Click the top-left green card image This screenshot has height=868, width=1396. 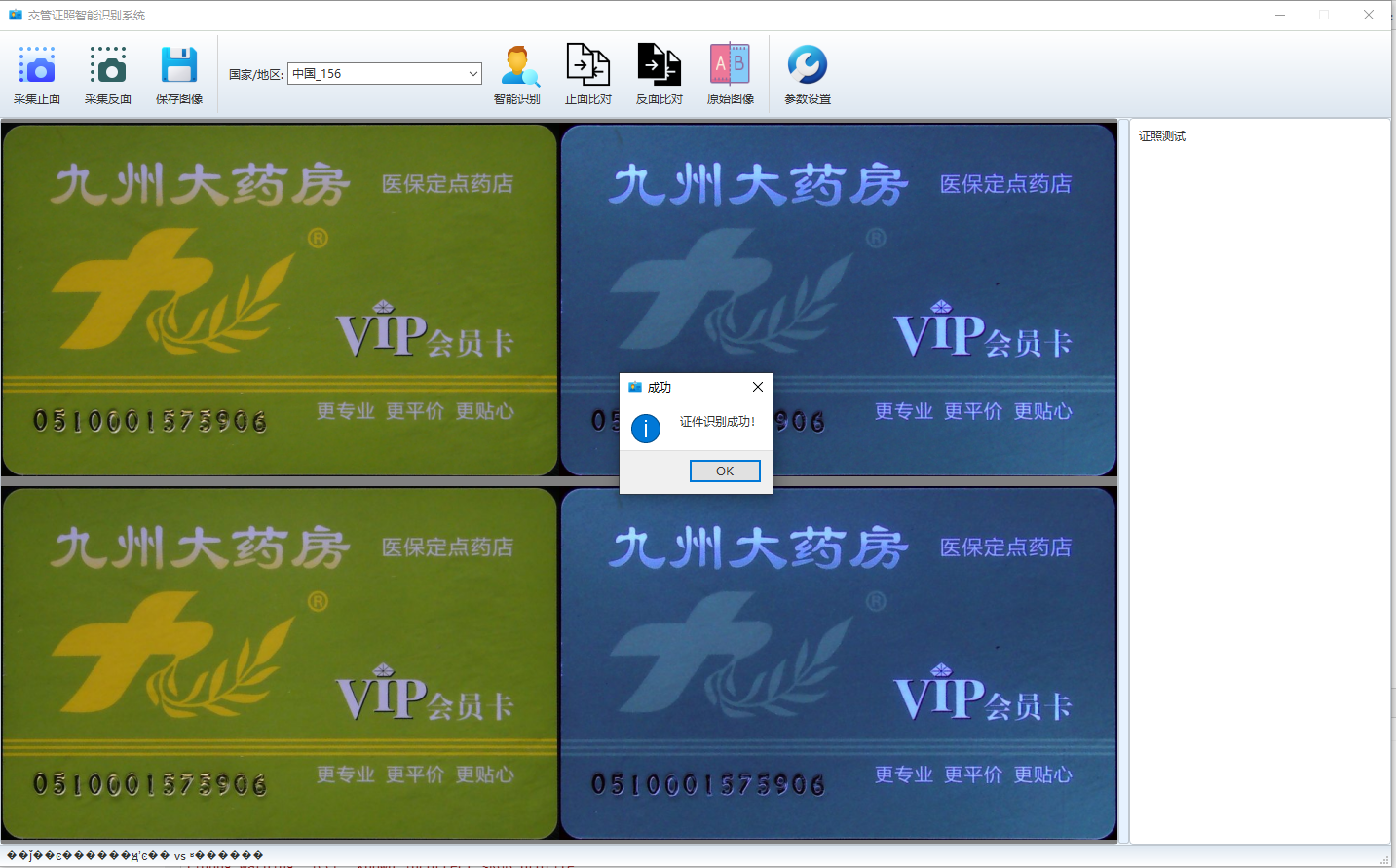click(280, 299)
